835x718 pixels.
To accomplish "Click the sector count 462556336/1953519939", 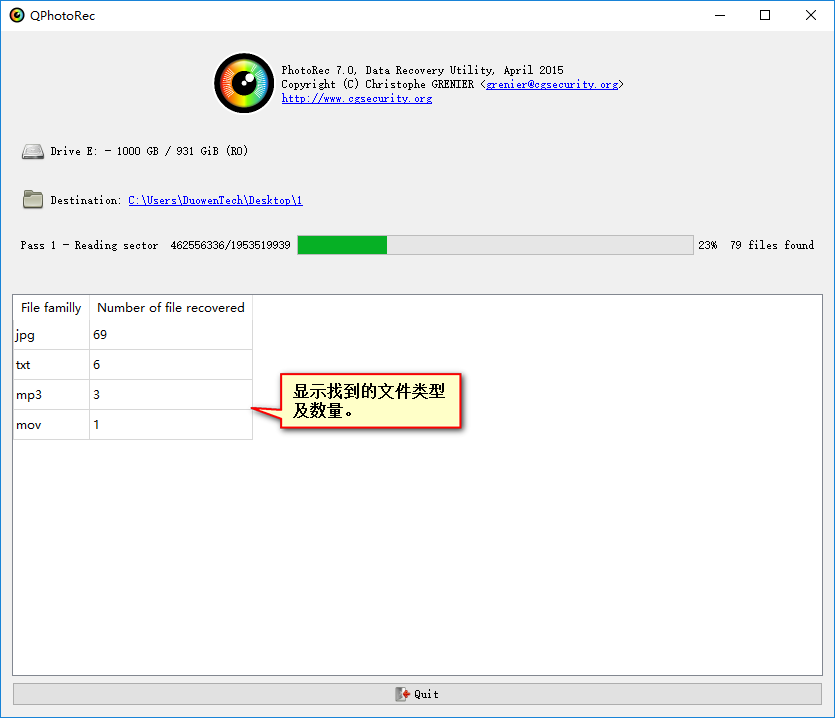I will click(230, 245).
